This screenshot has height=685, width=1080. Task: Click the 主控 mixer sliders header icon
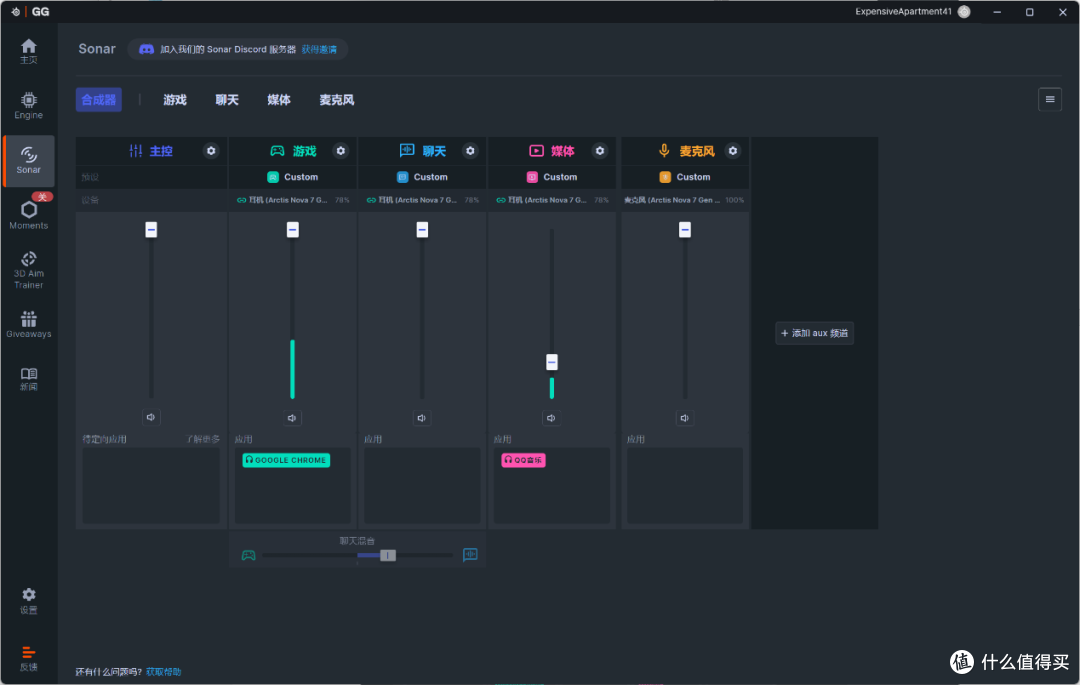[x=136, y=151]
